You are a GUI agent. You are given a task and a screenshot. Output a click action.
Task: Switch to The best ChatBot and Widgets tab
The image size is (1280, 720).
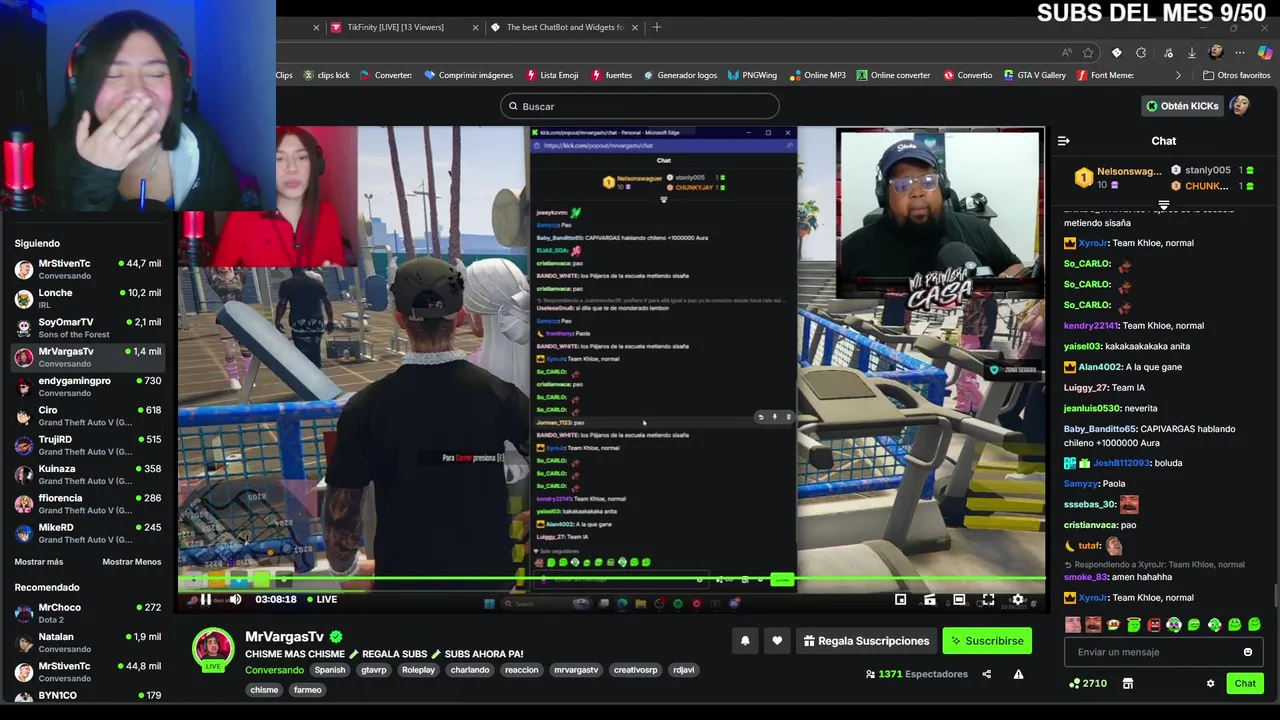point(564,27)
